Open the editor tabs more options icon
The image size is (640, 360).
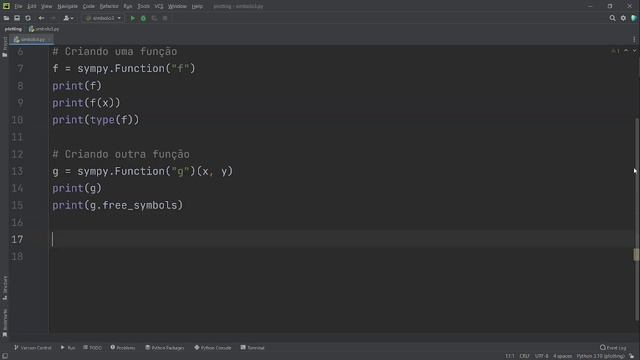coord(634,40)
